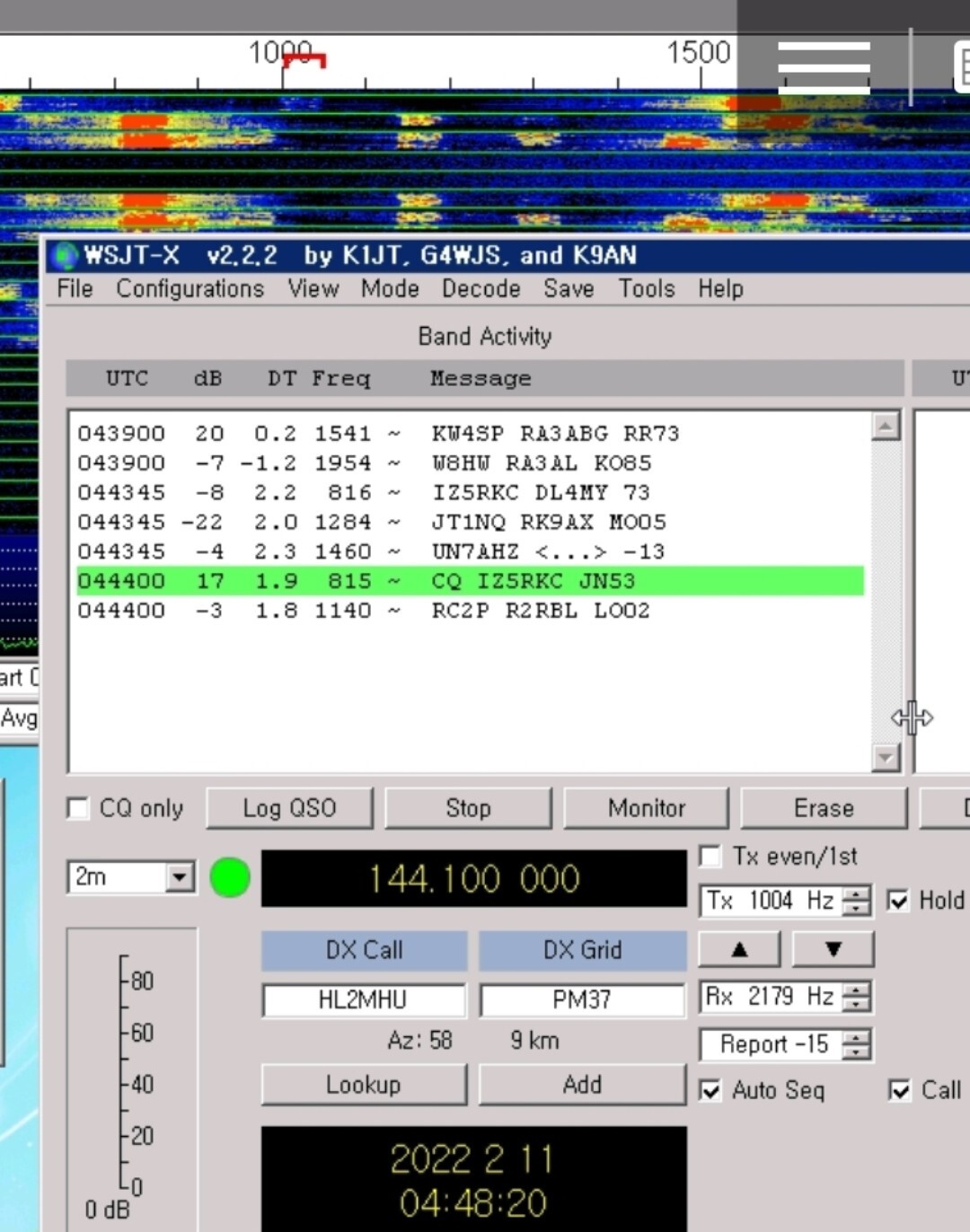Click the Lookup button
The height and width of the screenshot is (1232, 970).
pyautogui.click(x=364, y=1085)
